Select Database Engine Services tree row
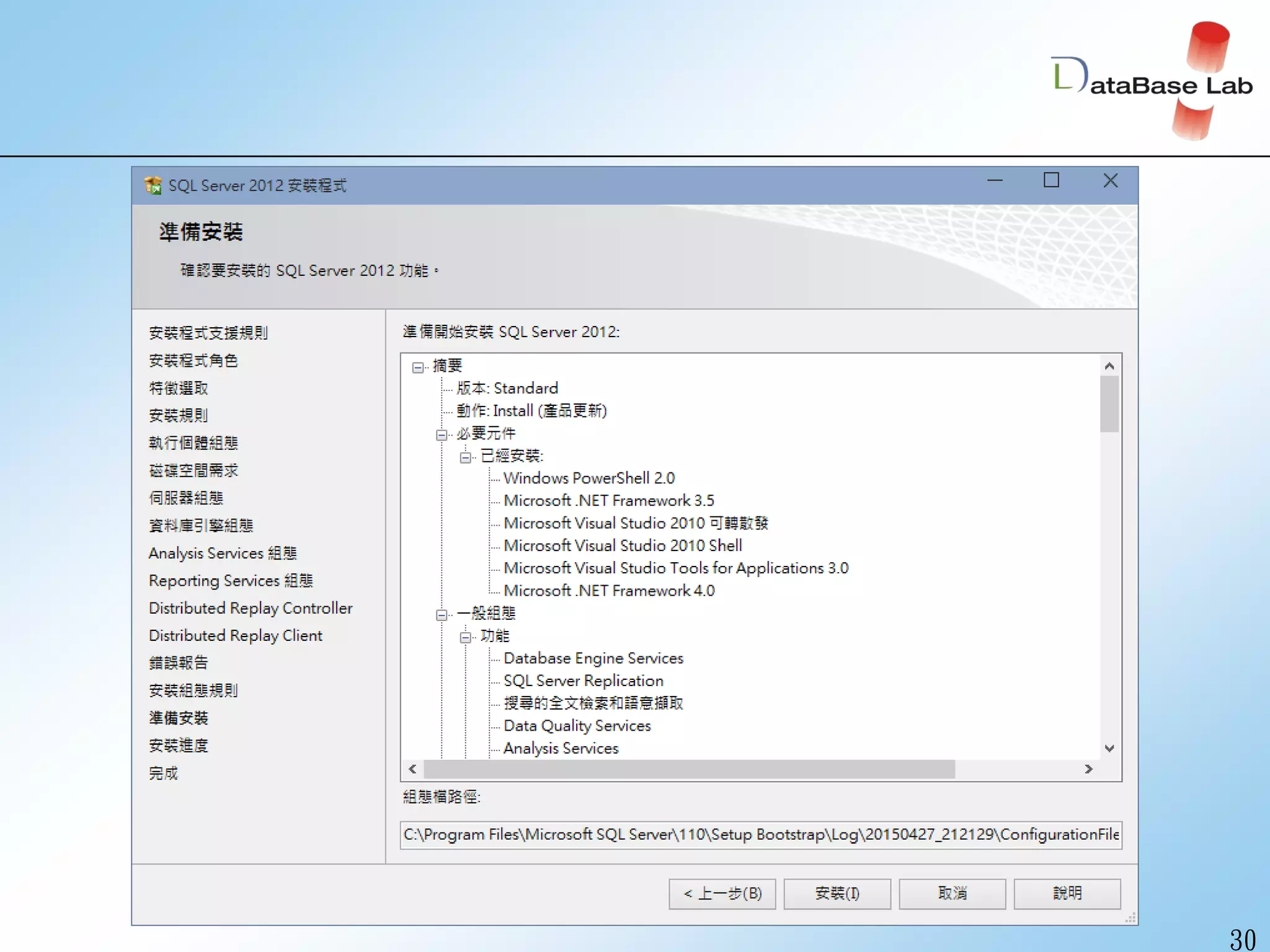This screenshot has height=952, width=1270. click(593, 658)
